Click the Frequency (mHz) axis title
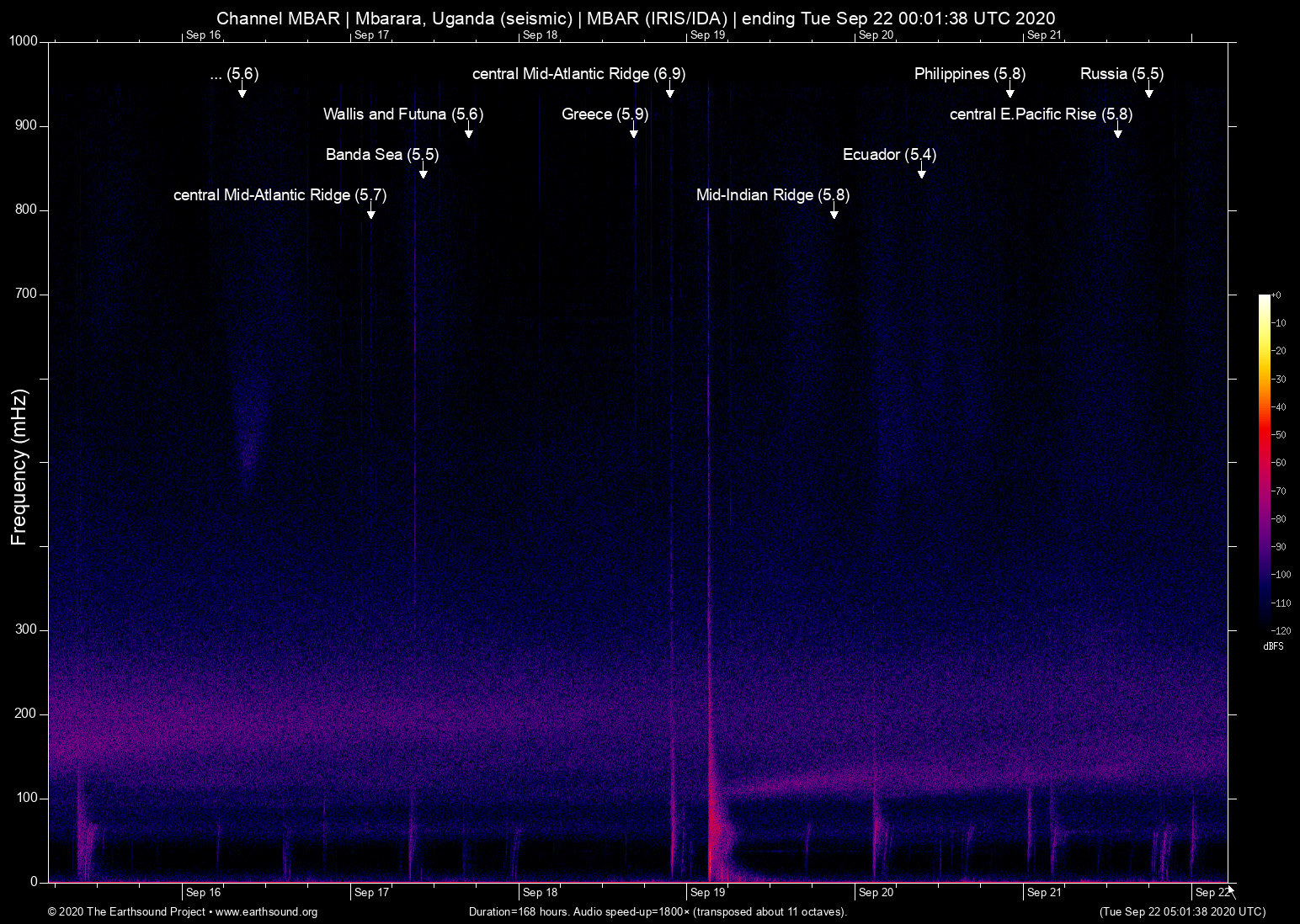This screenshot has width=1300, height=924. [19, 467]
